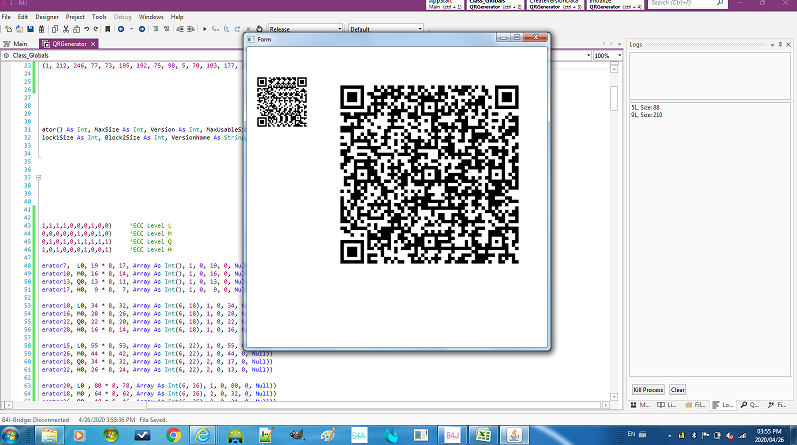Close the QRGenerator tab
The image size is (797, 445).
tap(93, 44)
